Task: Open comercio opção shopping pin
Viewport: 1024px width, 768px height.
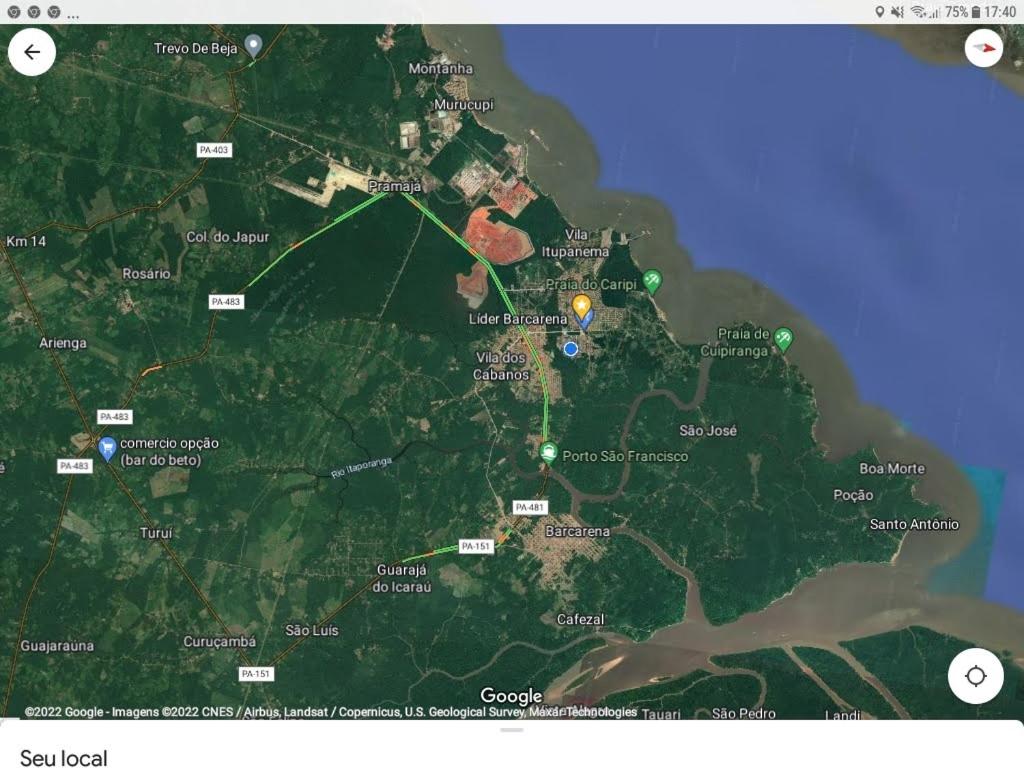Action: pos(107,446)
